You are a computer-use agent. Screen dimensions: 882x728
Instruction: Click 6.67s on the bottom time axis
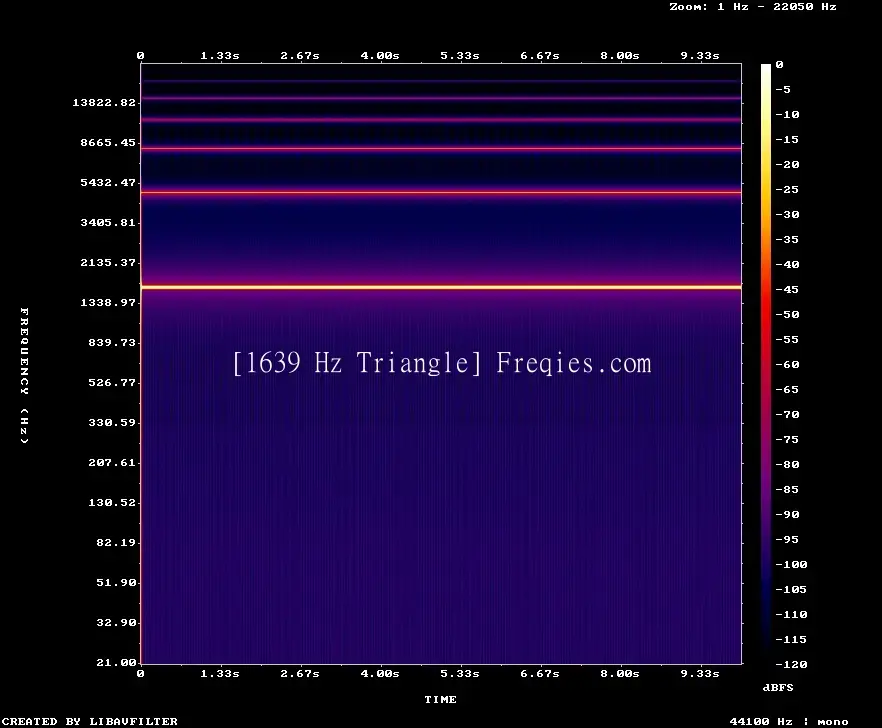[539, 673]
